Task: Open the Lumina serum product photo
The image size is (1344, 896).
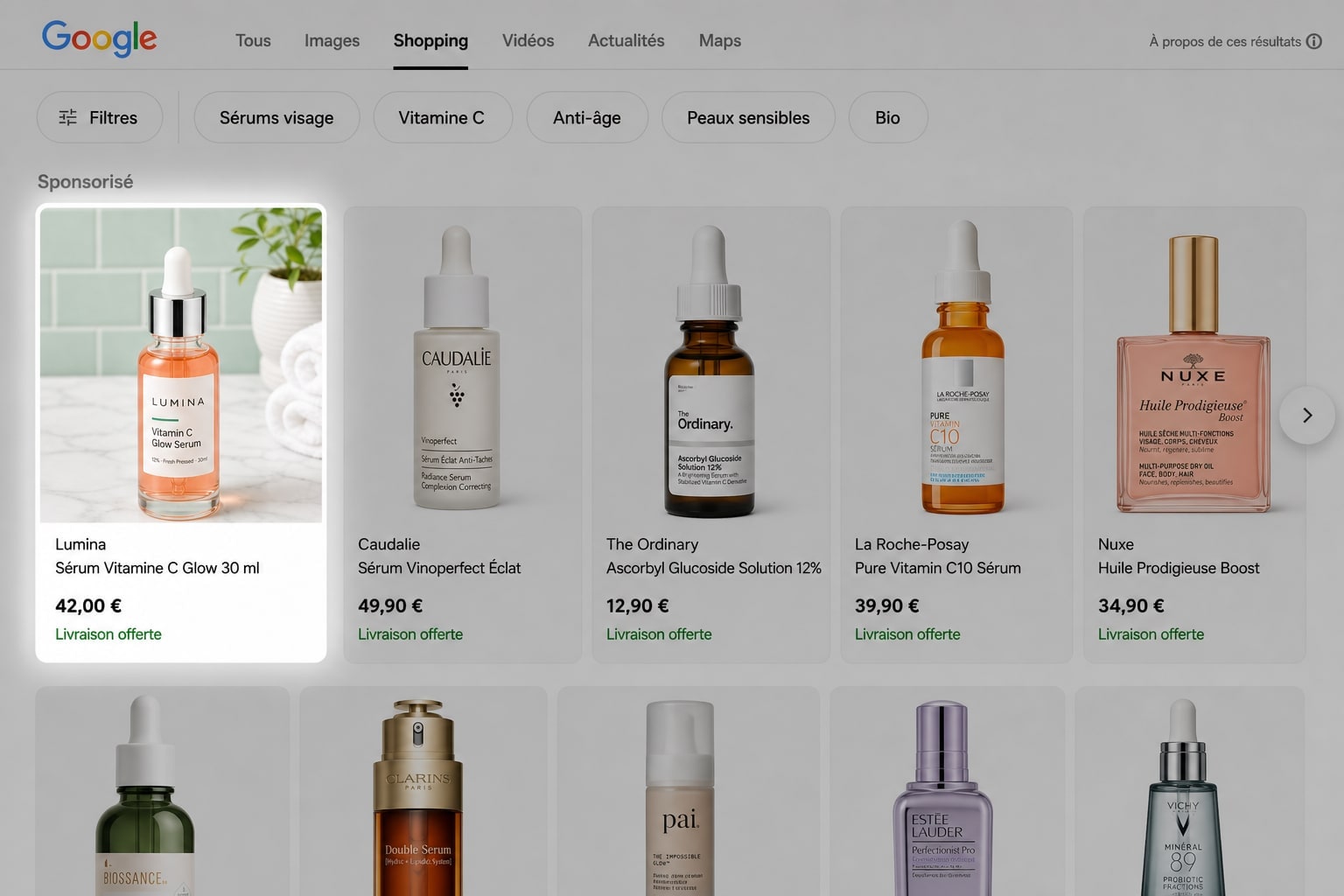Action: click(x=181, y=365)
